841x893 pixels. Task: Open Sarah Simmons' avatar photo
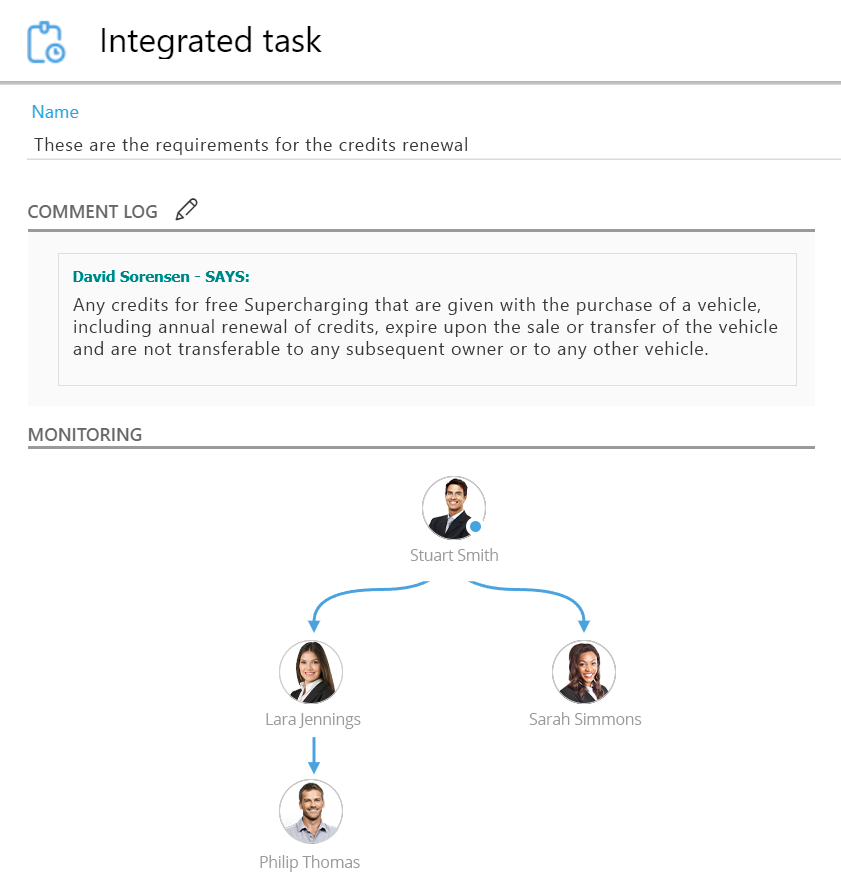click(584, 672)
